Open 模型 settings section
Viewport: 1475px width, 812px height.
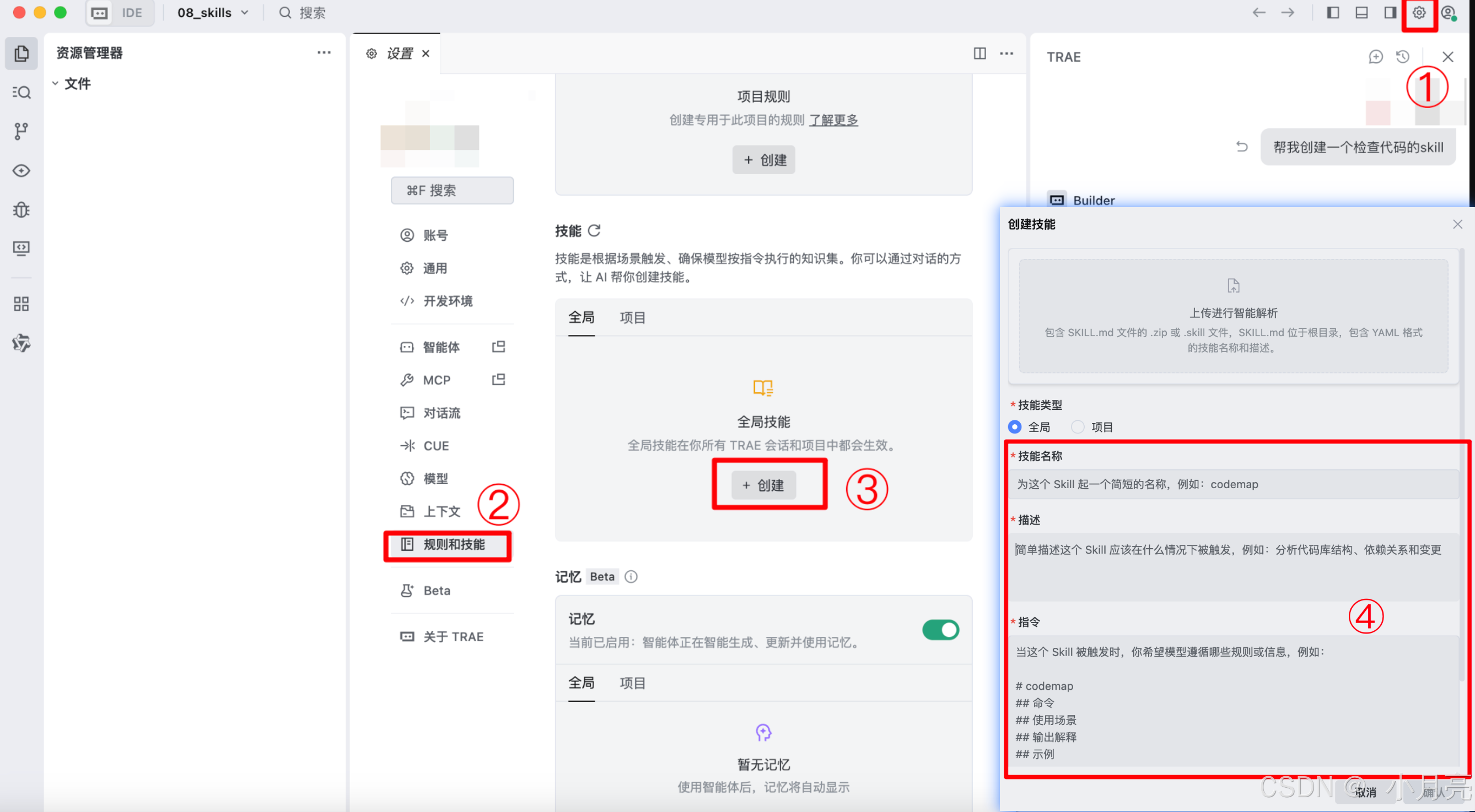point(453,478)
